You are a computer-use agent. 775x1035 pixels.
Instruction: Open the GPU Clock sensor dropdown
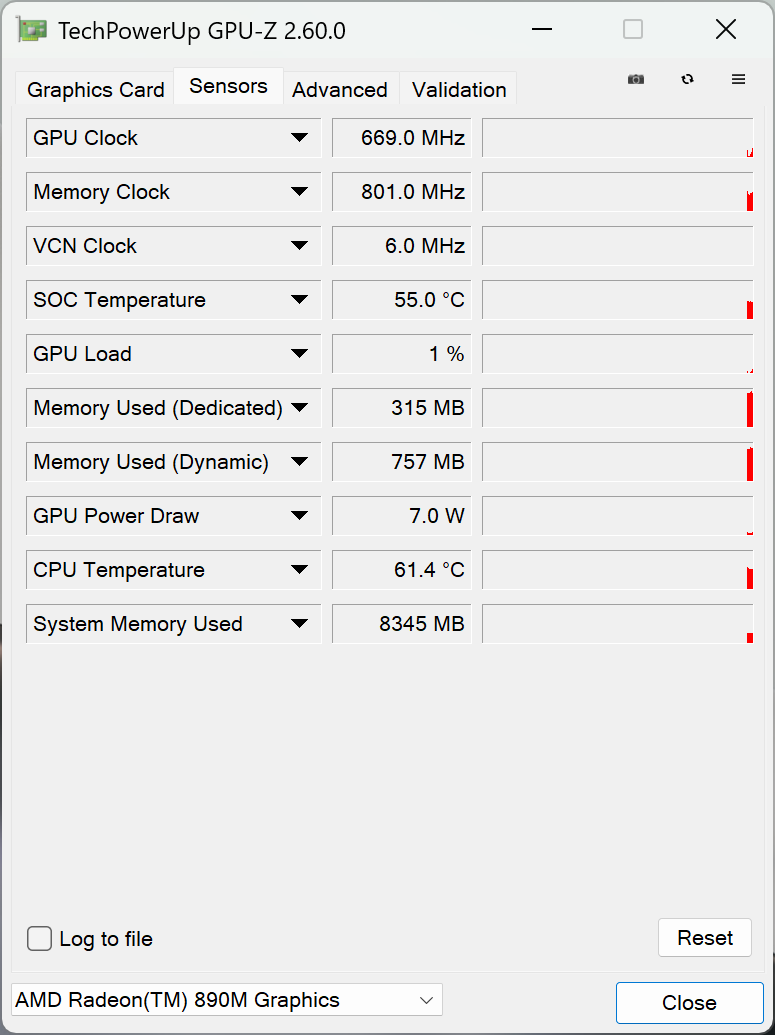(299, 137)
